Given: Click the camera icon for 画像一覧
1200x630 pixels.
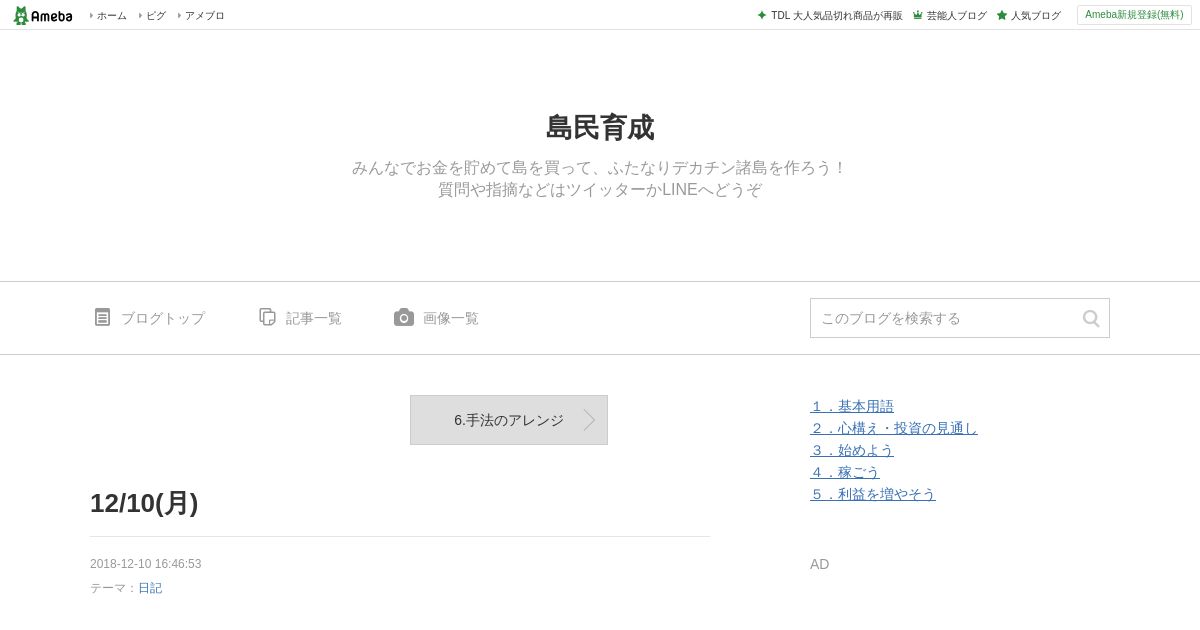Looking at the screenshot, I should [404, 317].
